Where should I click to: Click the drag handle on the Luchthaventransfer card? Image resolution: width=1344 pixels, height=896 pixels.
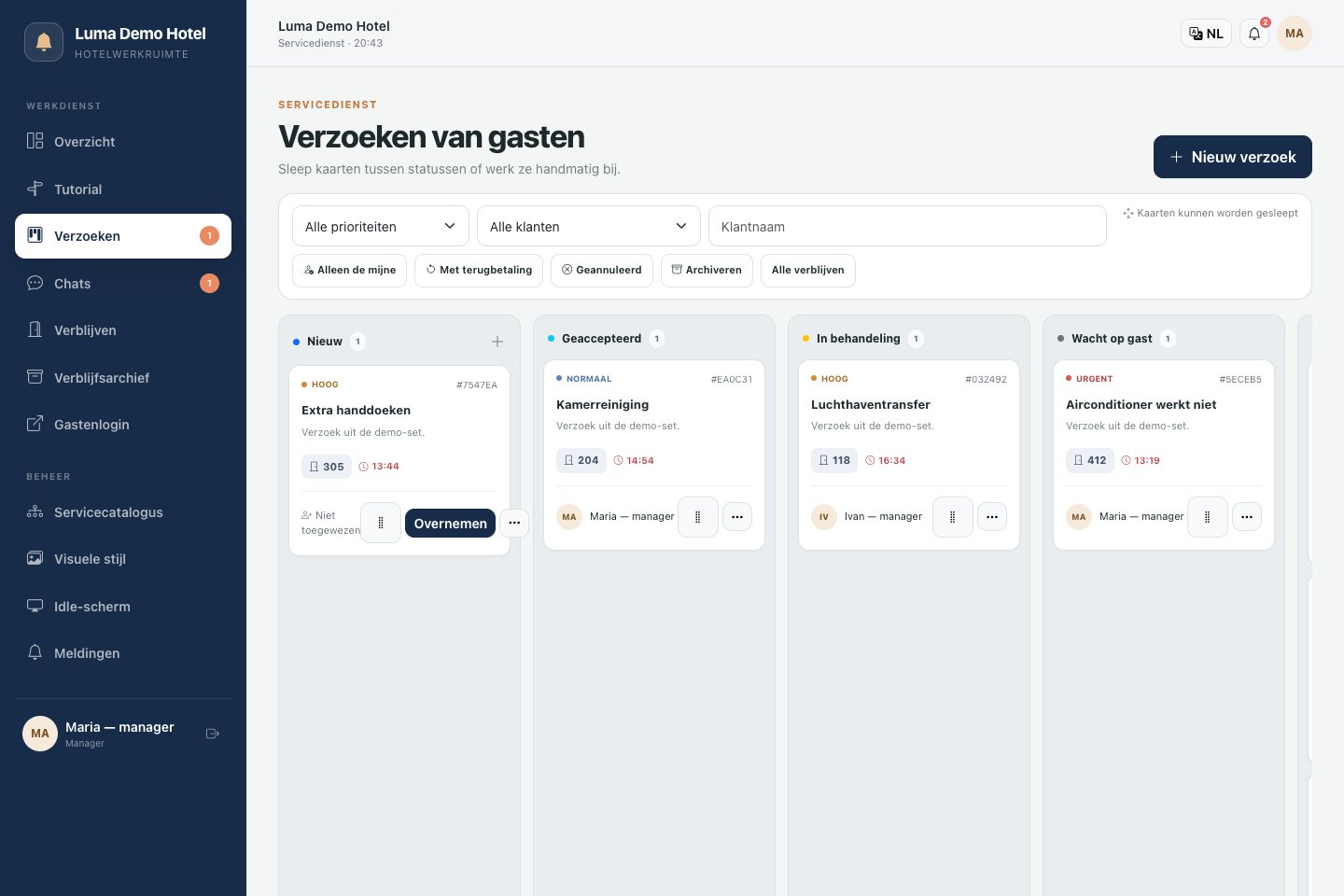pyautogui.click(x=953, y=517)
